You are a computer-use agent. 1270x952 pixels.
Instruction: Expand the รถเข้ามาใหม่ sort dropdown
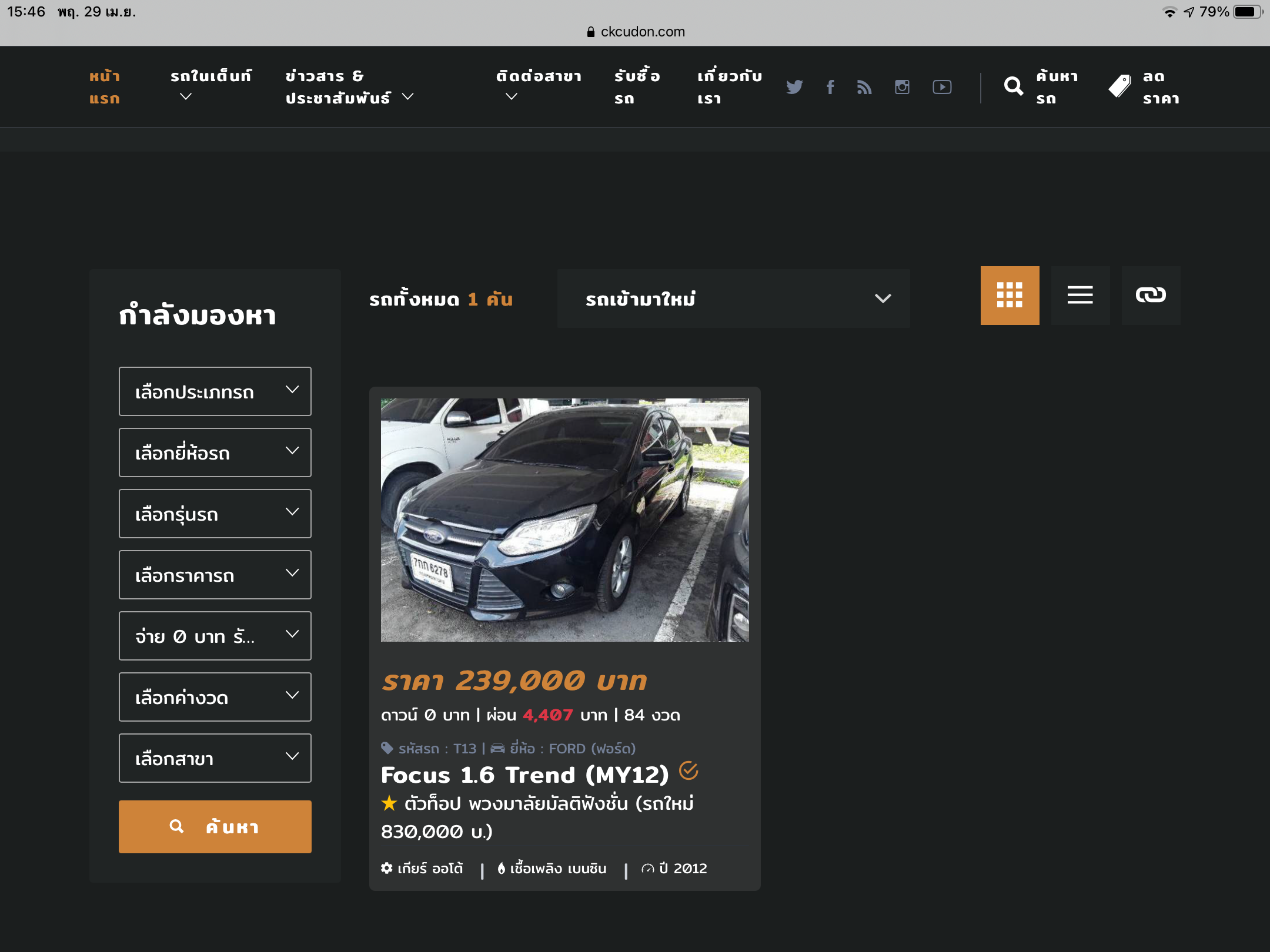pos(733,299)
